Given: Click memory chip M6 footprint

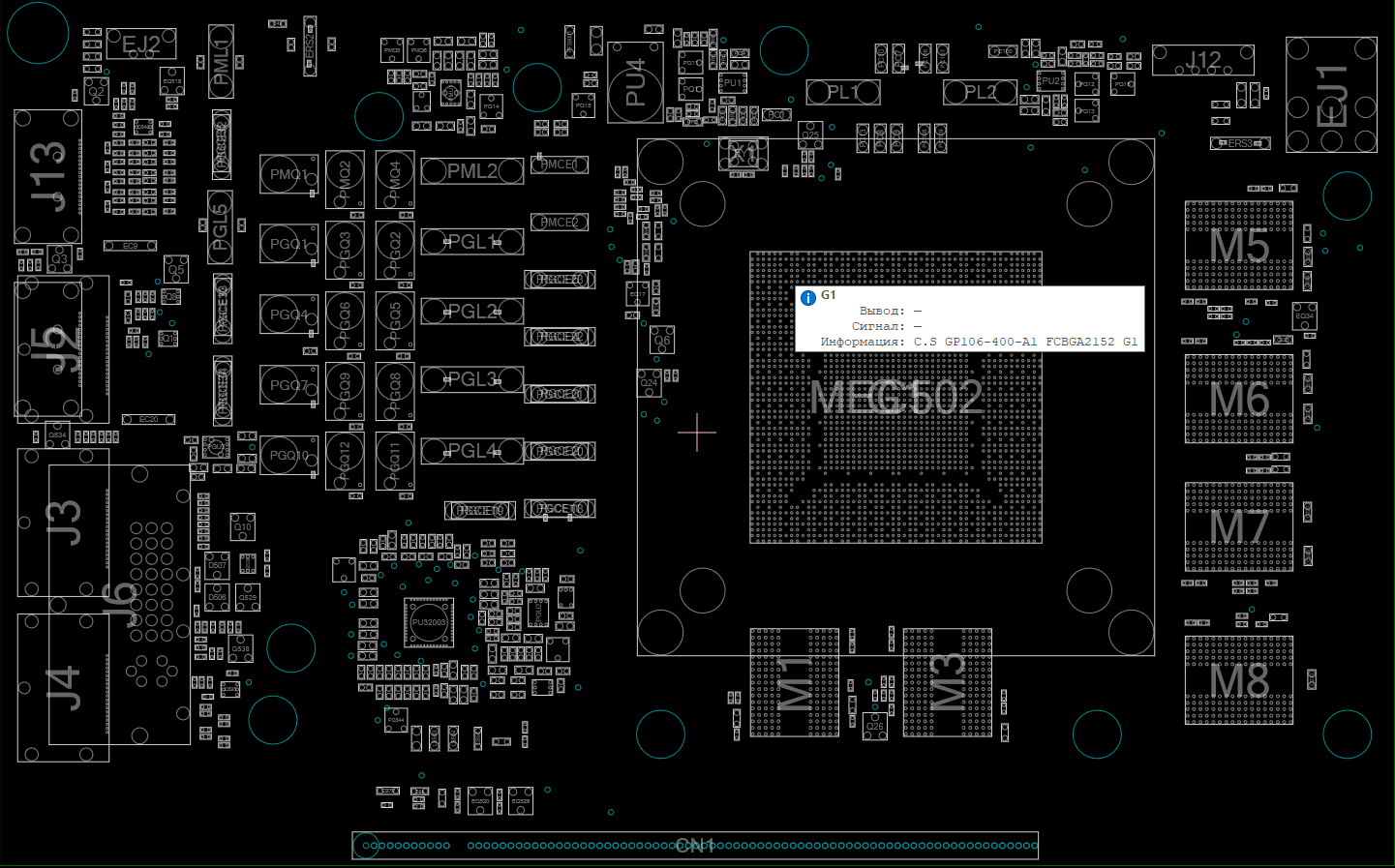Looking at the screenshot, I should (1238, 399).
